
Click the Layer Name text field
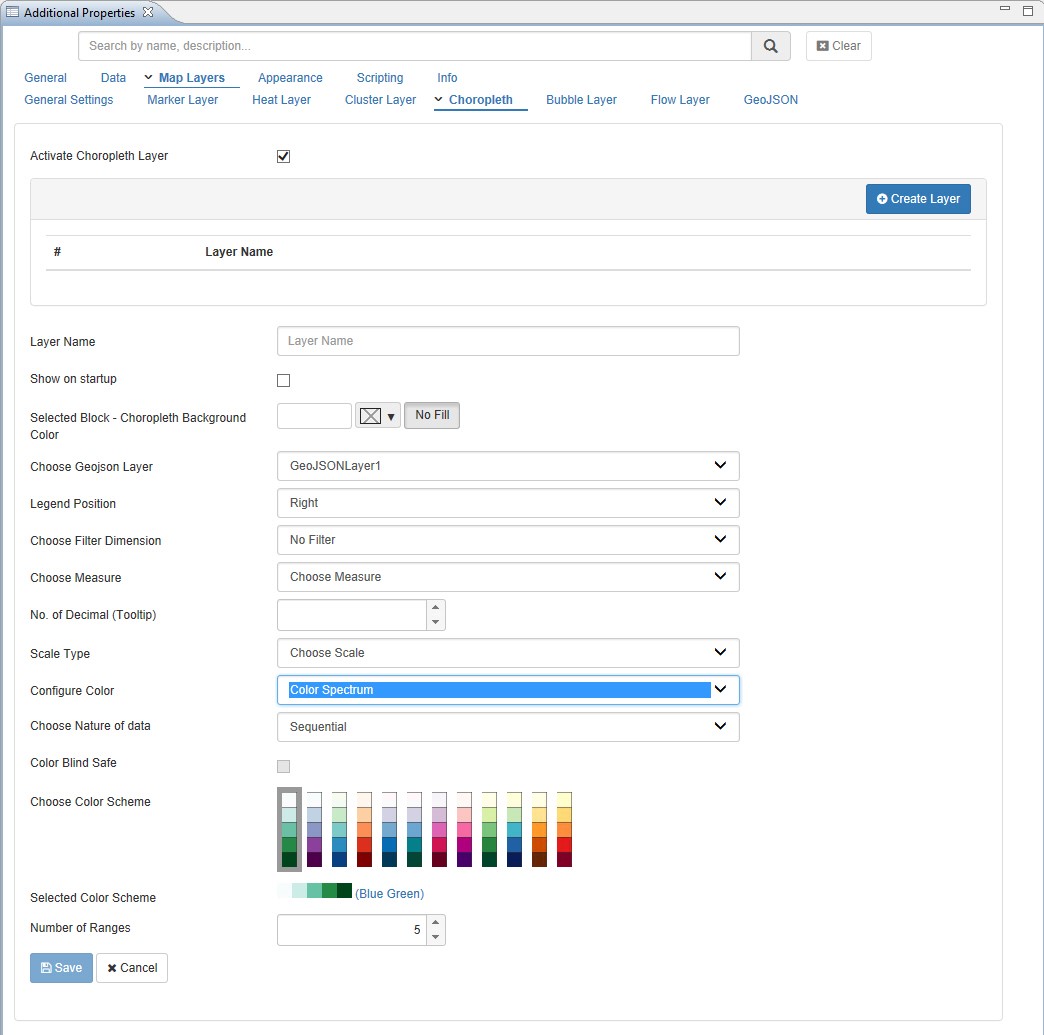[x=508, y=341]
